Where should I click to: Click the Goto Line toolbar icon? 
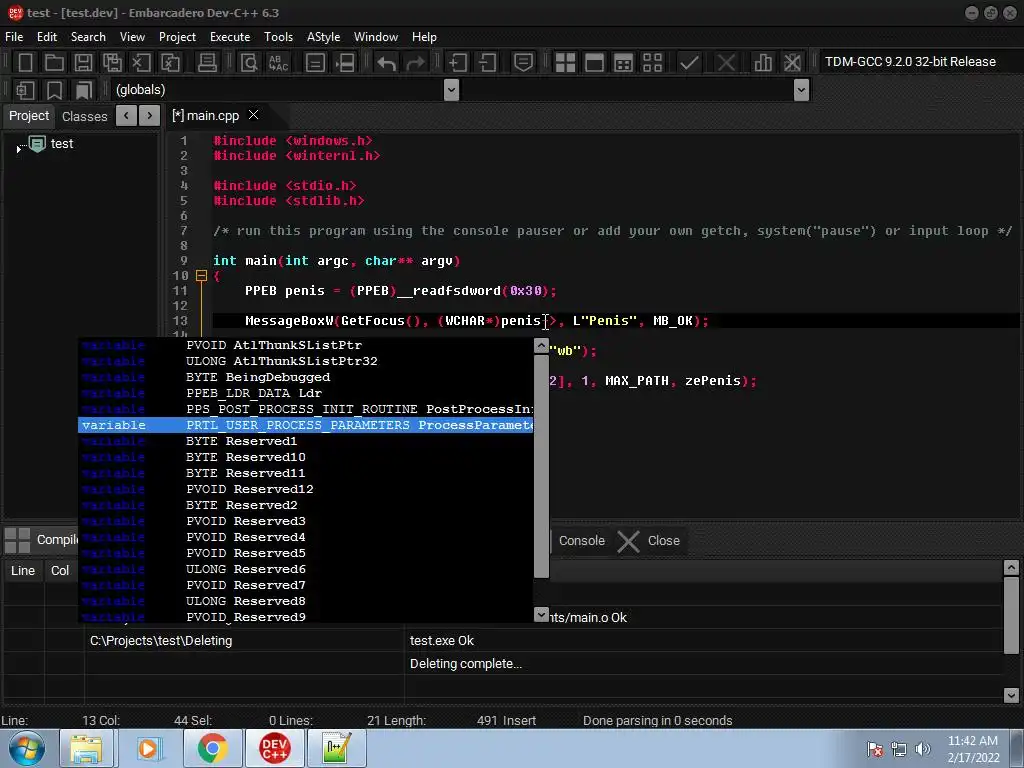click(x=345, y=63)
